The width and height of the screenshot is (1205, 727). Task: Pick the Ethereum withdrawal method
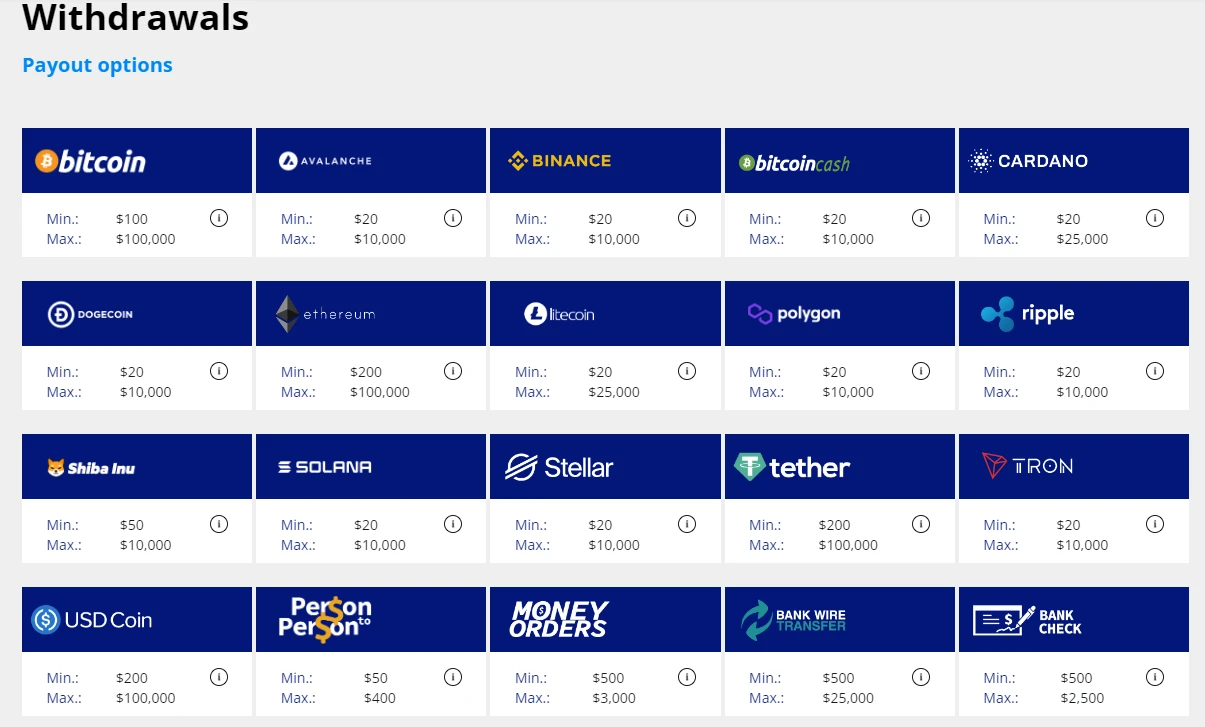pos(370,313)
